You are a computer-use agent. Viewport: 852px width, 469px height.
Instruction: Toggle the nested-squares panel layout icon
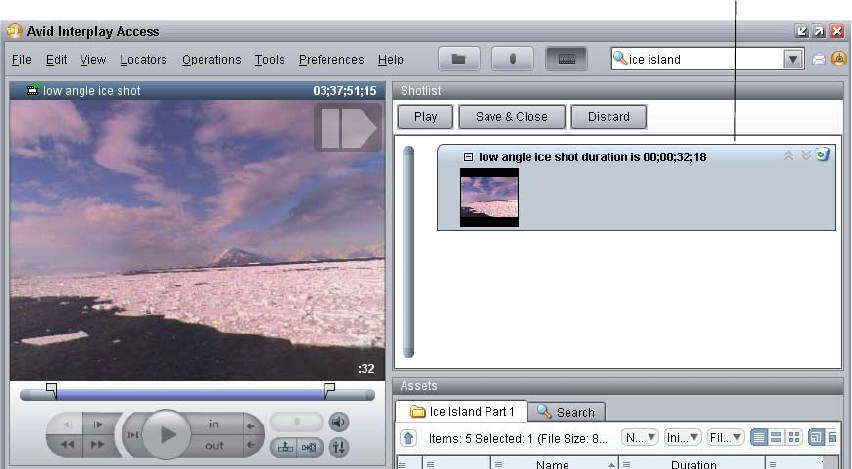(816, 437)
